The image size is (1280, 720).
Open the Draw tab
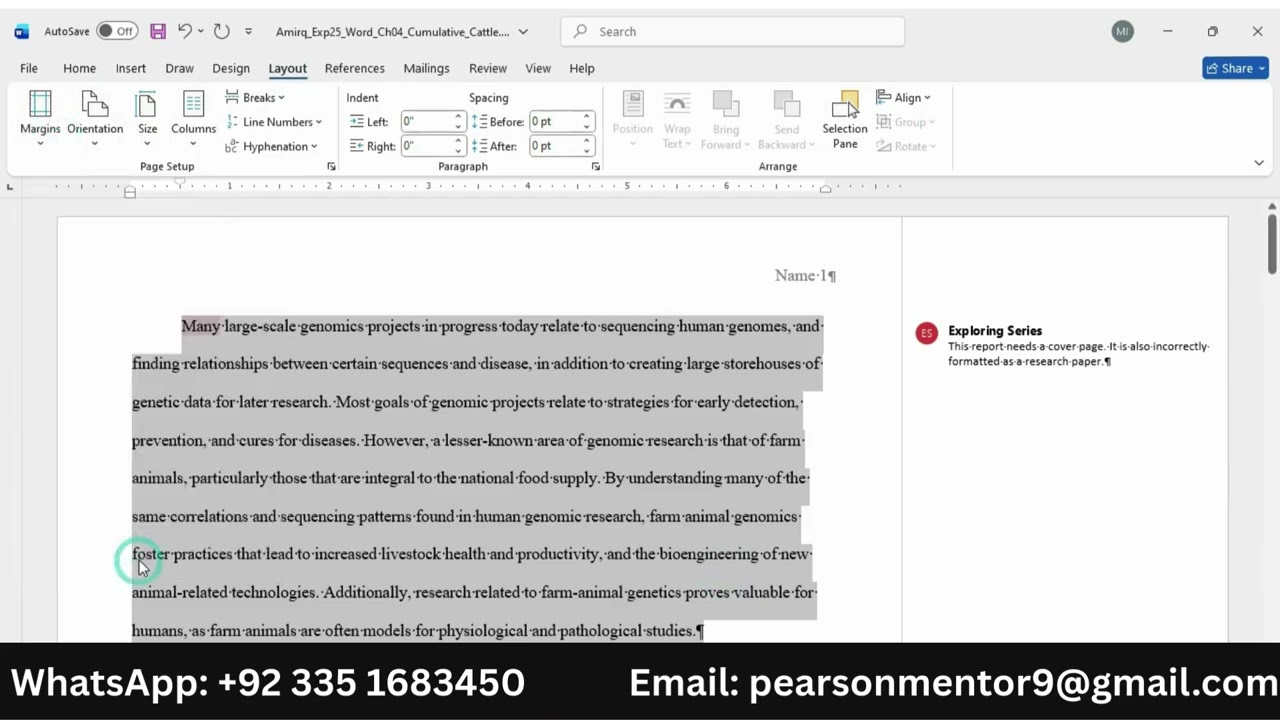click(x=180, y=68)
